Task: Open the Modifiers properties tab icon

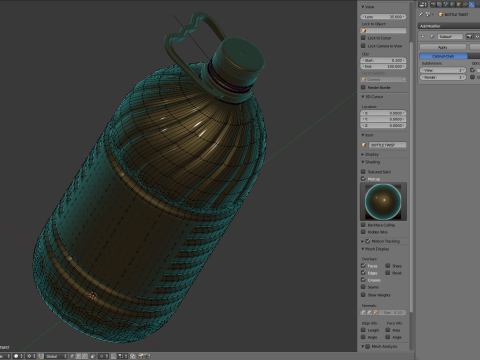Action: [471, 4]
